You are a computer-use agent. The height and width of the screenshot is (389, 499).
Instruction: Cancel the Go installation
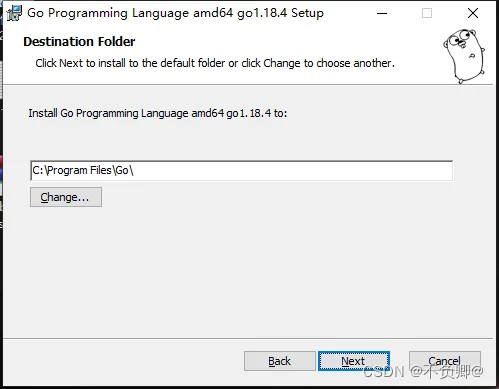[x=445, y=361]
